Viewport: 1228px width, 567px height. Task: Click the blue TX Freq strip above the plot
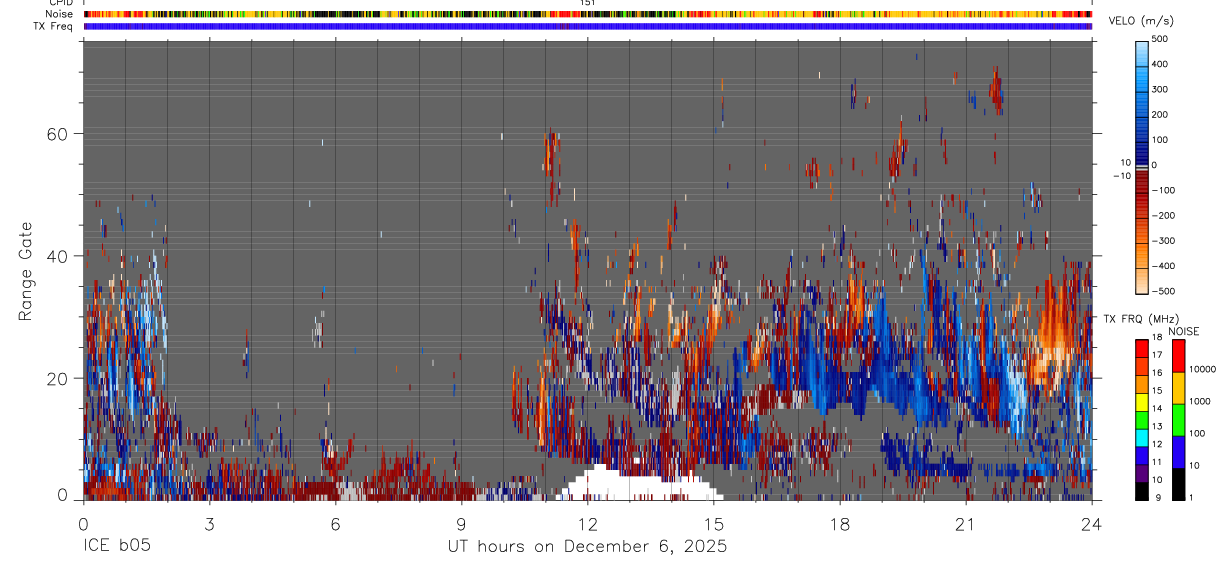pyautogui.click(x=589, y=26)
